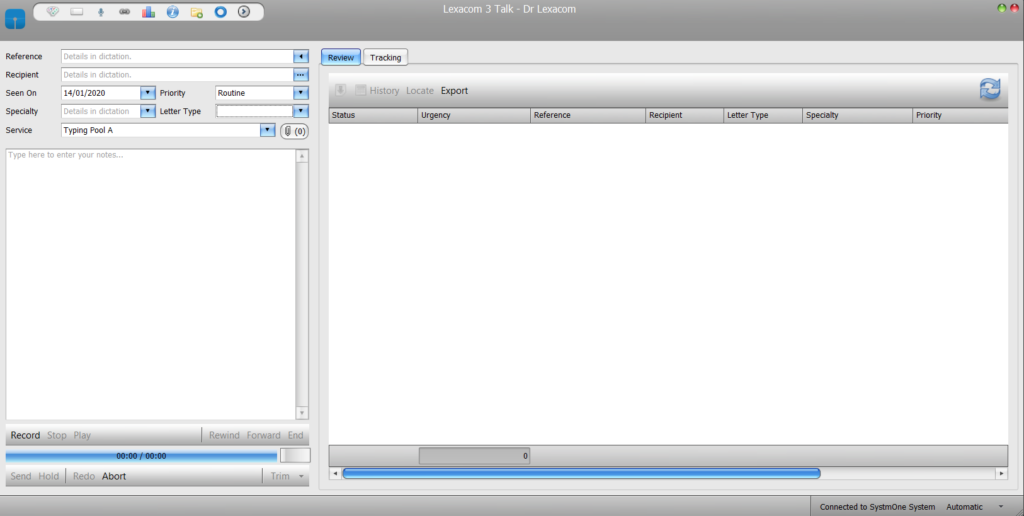Viewport: 1024px width, 516px height.
Task: Switch to the Tracking tab
Action: 385,57
